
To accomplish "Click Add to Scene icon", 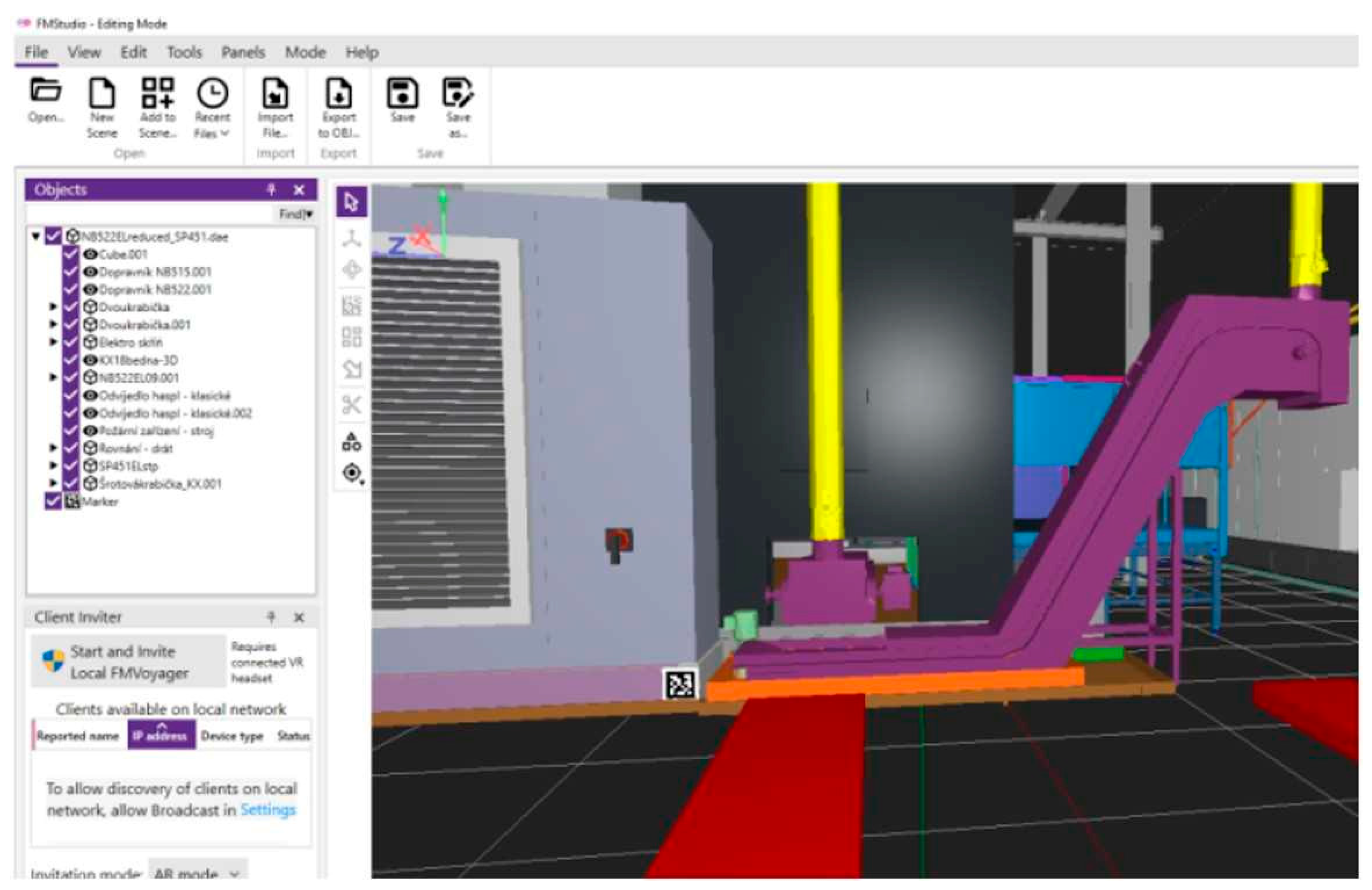I will (157, 94).
